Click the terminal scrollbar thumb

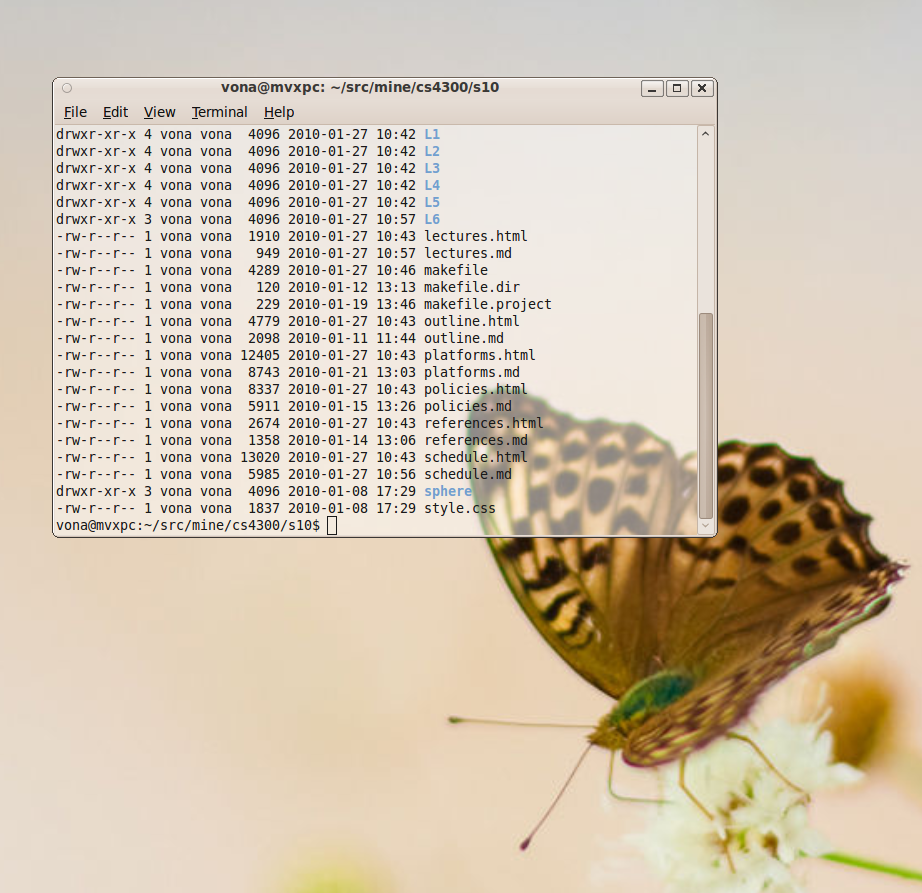coord(706,414)
